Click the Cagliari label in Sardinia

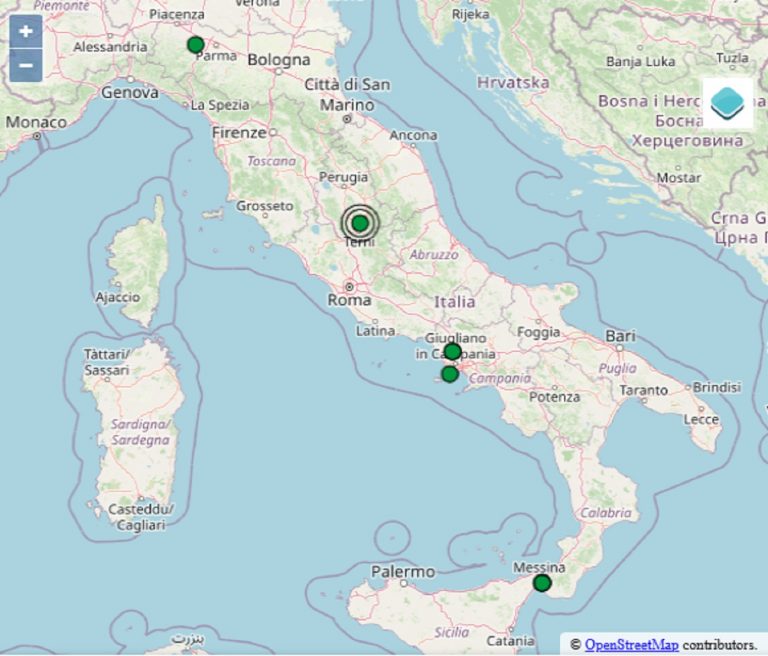click(141, 524)
